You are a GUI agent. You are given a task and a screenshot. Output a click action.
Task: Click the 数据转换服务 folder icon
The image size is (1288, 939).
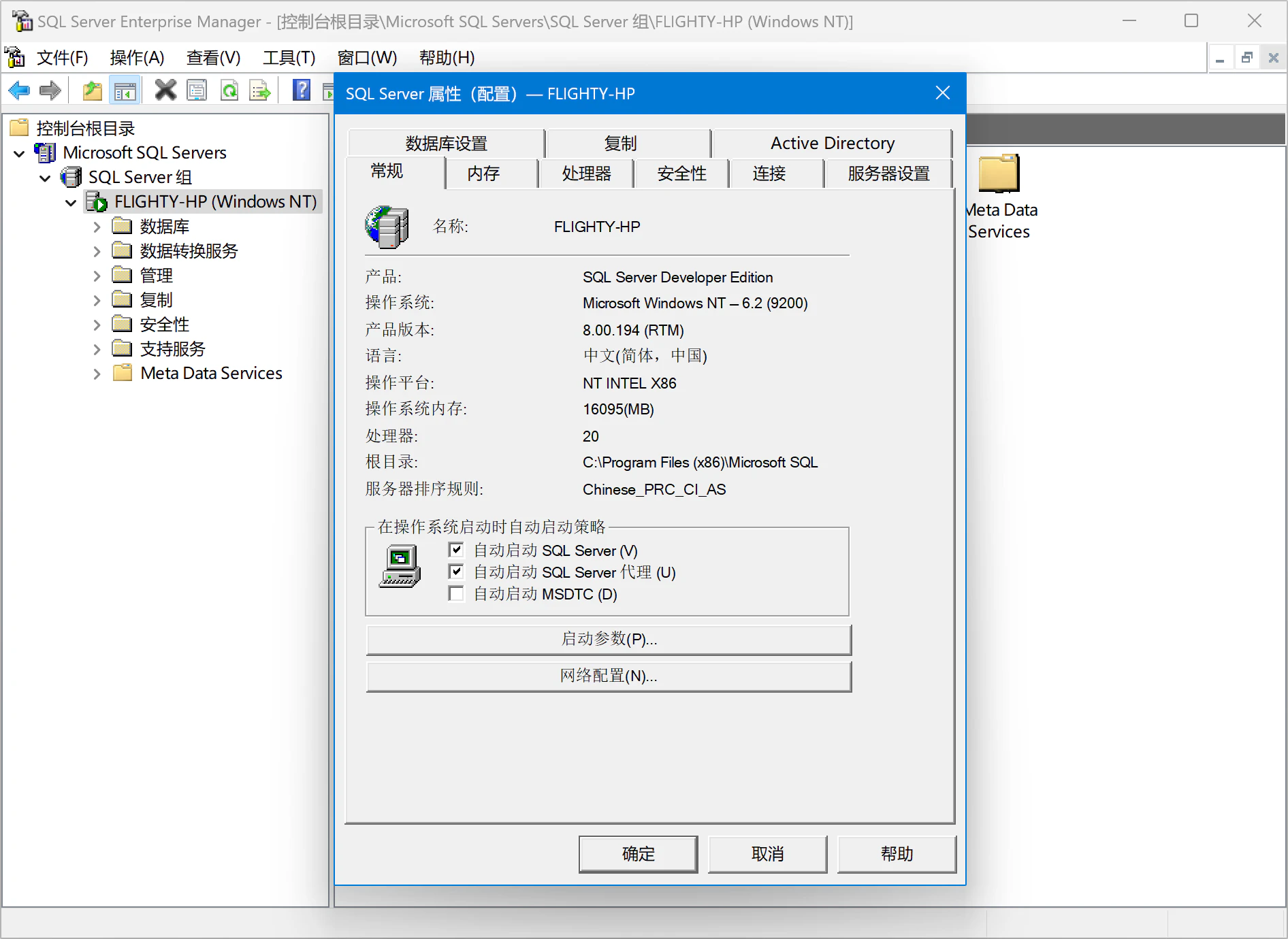pos(122,250)
